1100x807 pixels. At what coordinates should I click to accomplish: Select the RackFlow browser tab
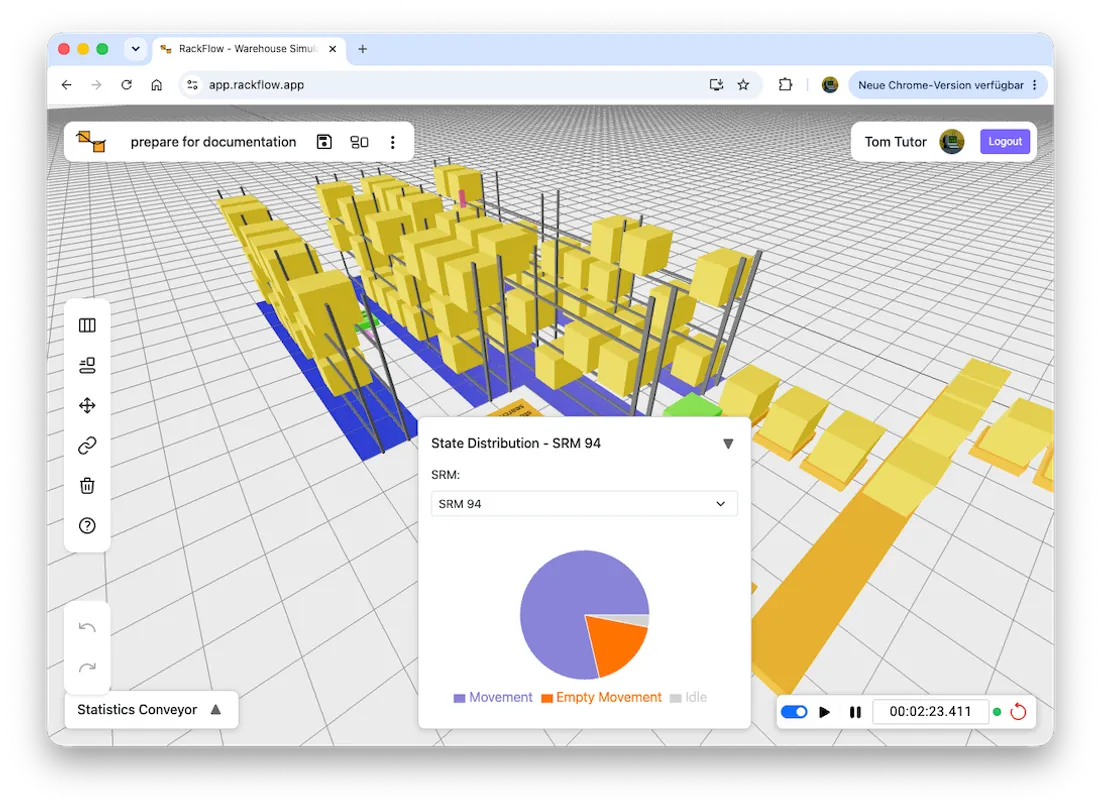248,49
